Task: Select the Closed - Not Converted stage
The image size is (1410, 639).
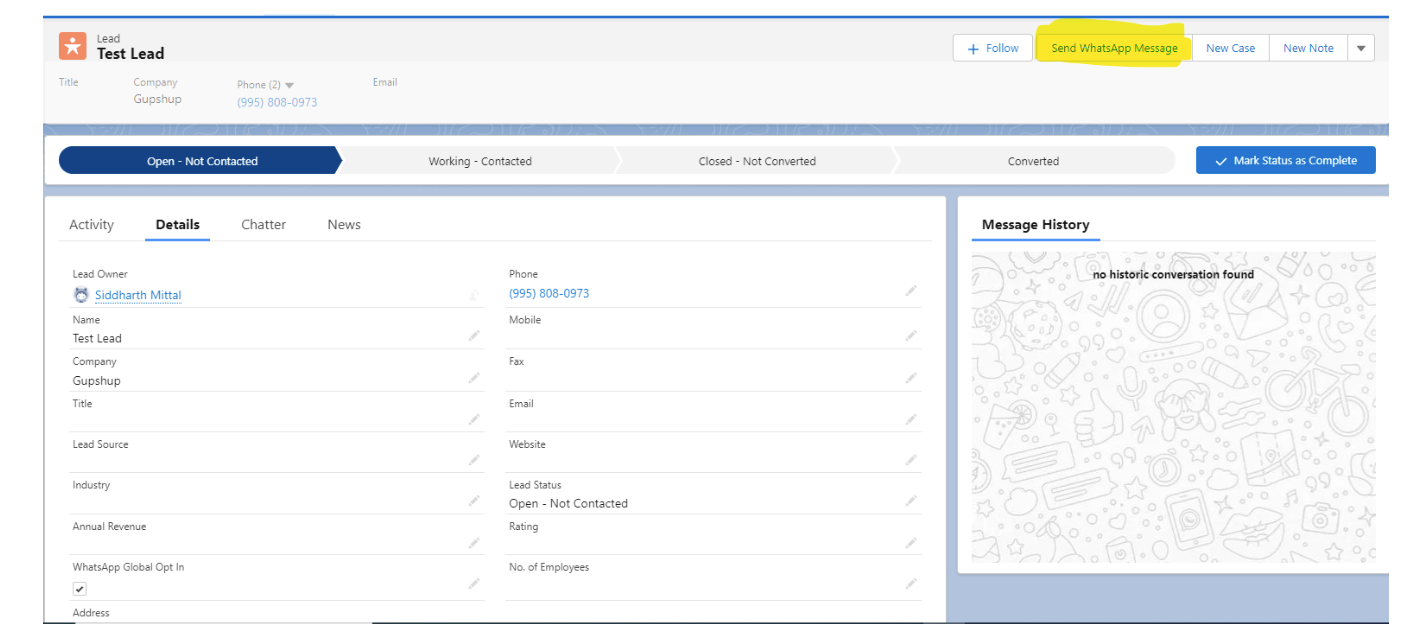Action: click(757, 161)
